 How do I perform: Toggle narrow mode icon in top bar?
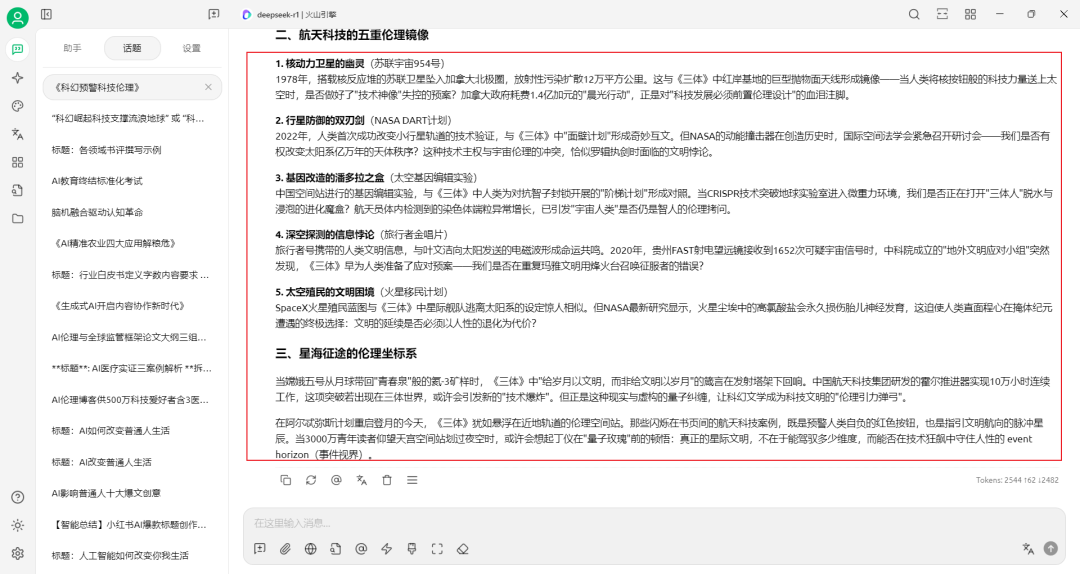942,14
